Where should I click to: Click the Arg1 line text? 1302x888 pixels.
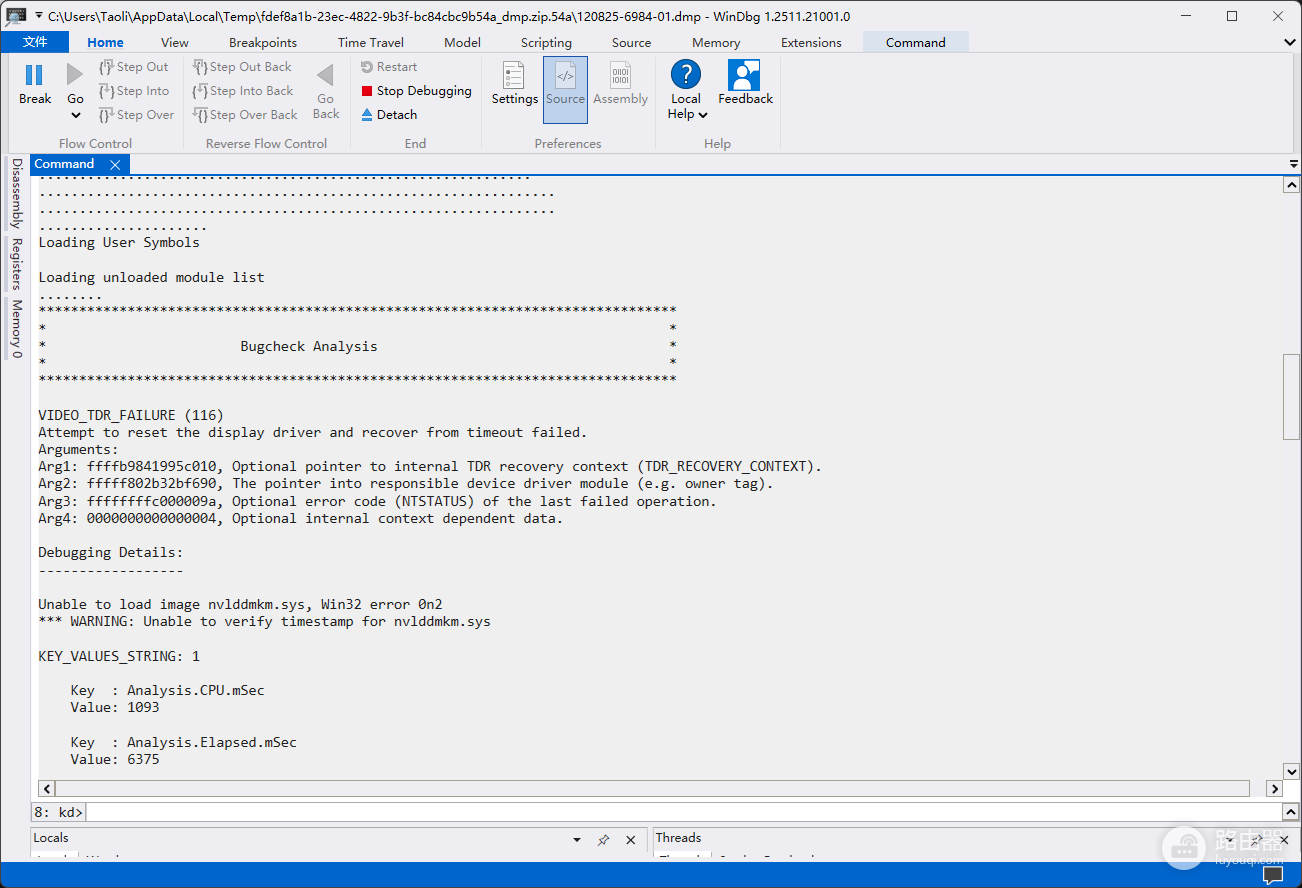(430, 467)
